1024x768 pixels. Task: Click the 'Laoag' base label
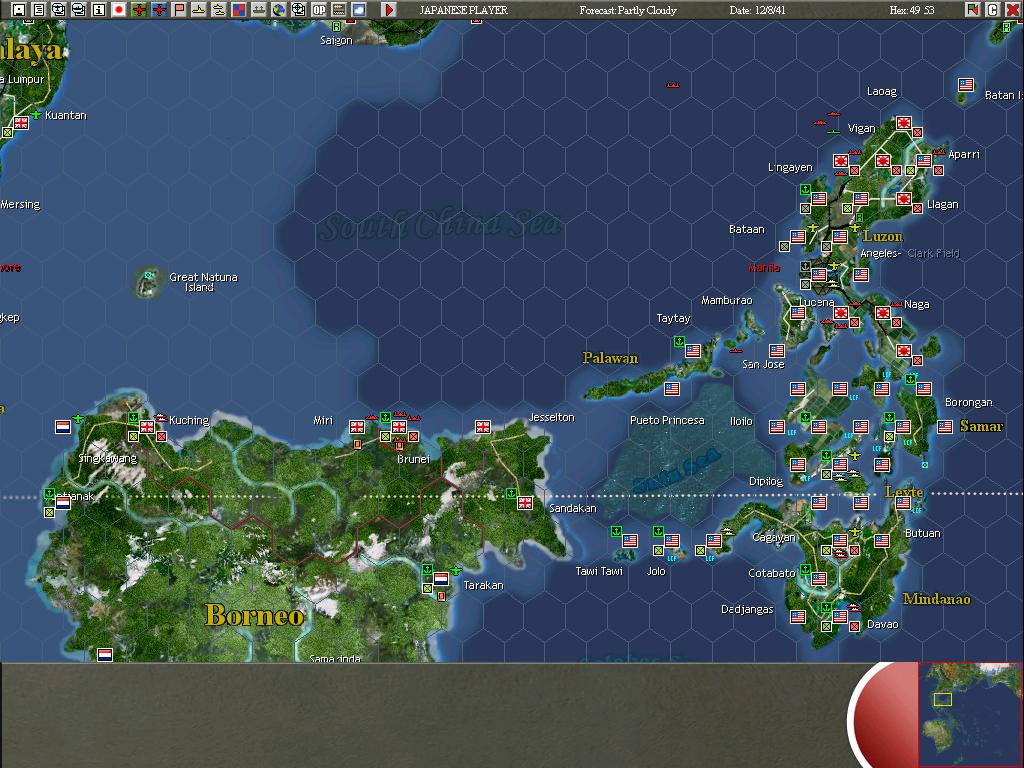[882, 91]
